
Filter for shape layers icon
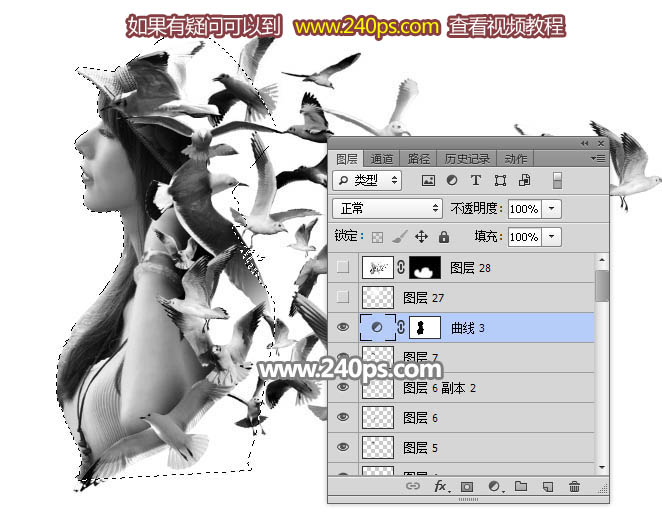500,181
